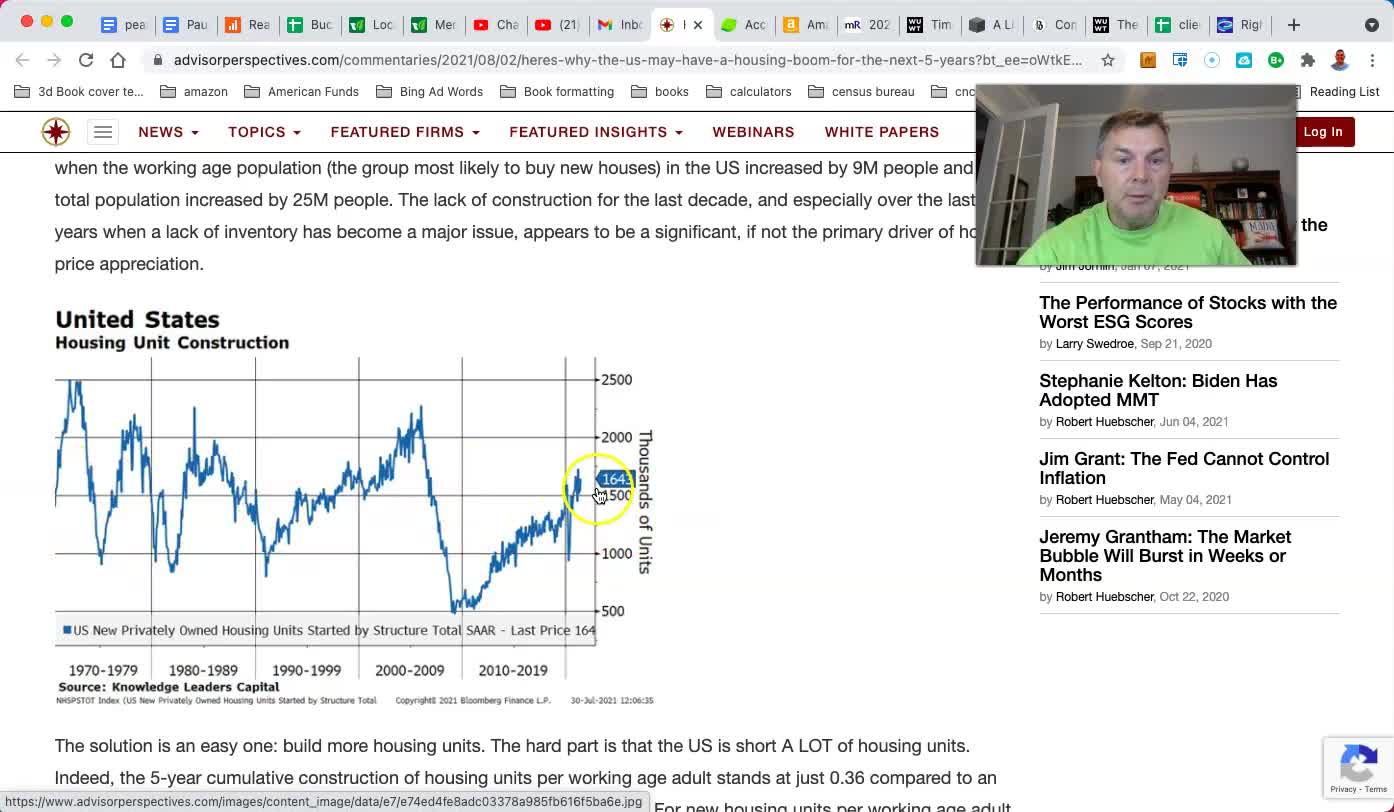Click the teal cloud extension icon

coord(1244,60)
